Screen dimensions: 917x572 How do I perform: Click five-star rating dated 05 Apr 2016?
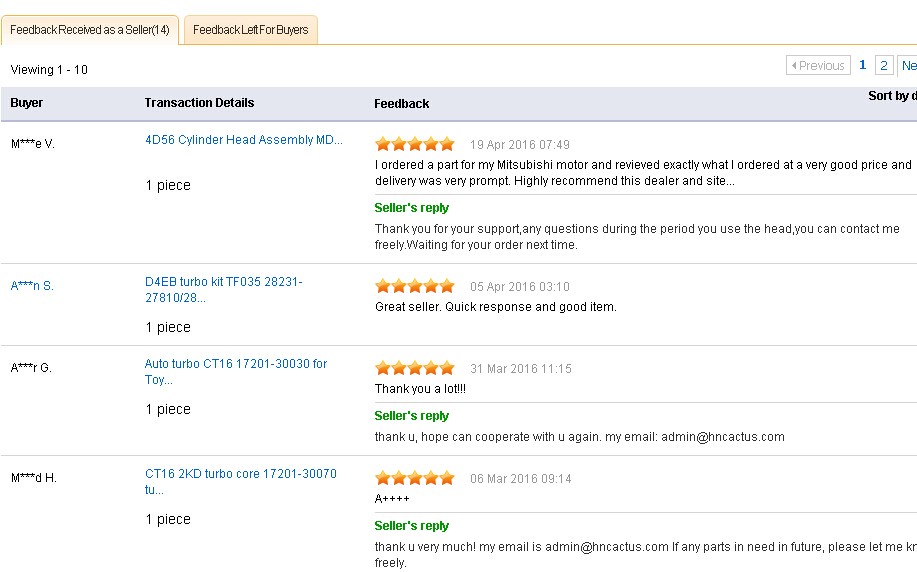tap(414, 286)
